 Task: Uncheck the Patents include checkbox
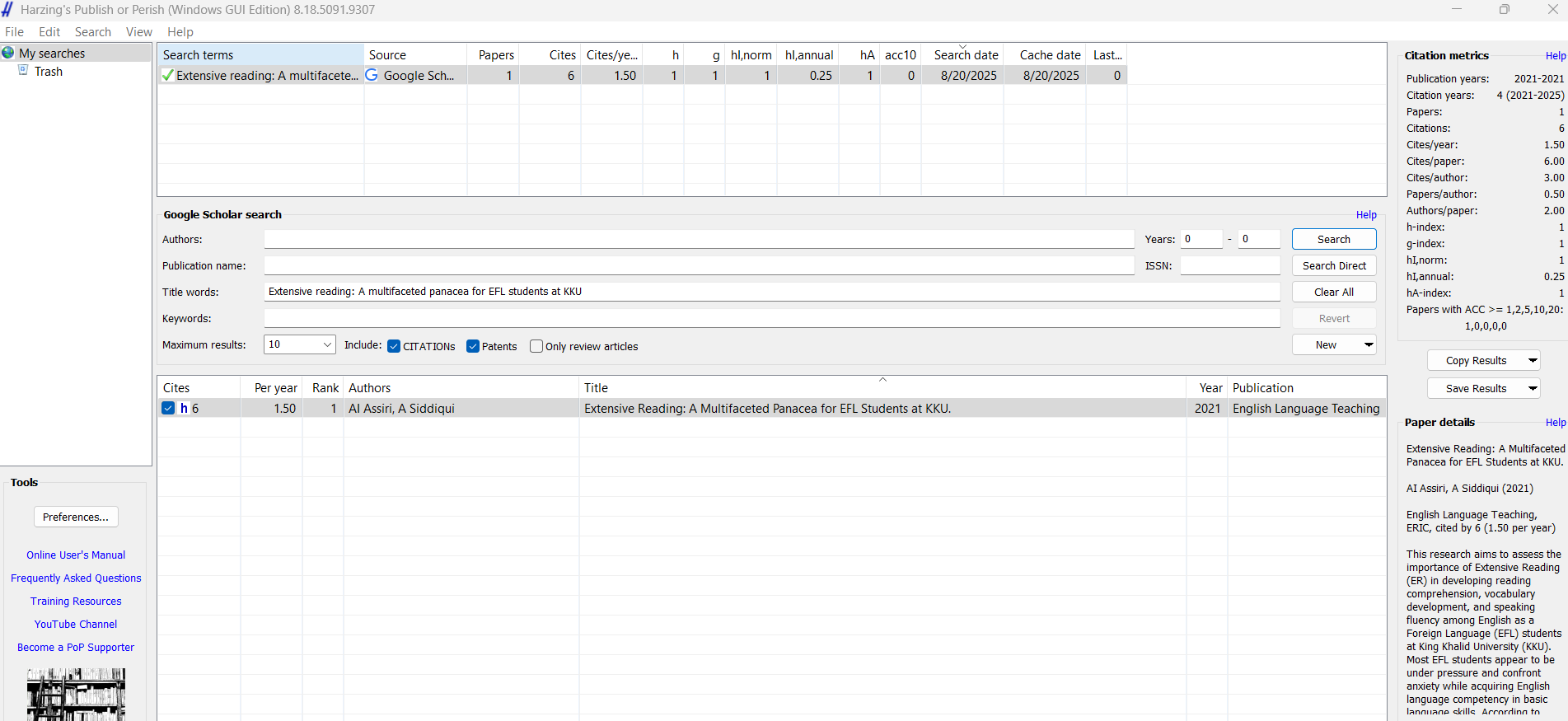click(473, 346)
